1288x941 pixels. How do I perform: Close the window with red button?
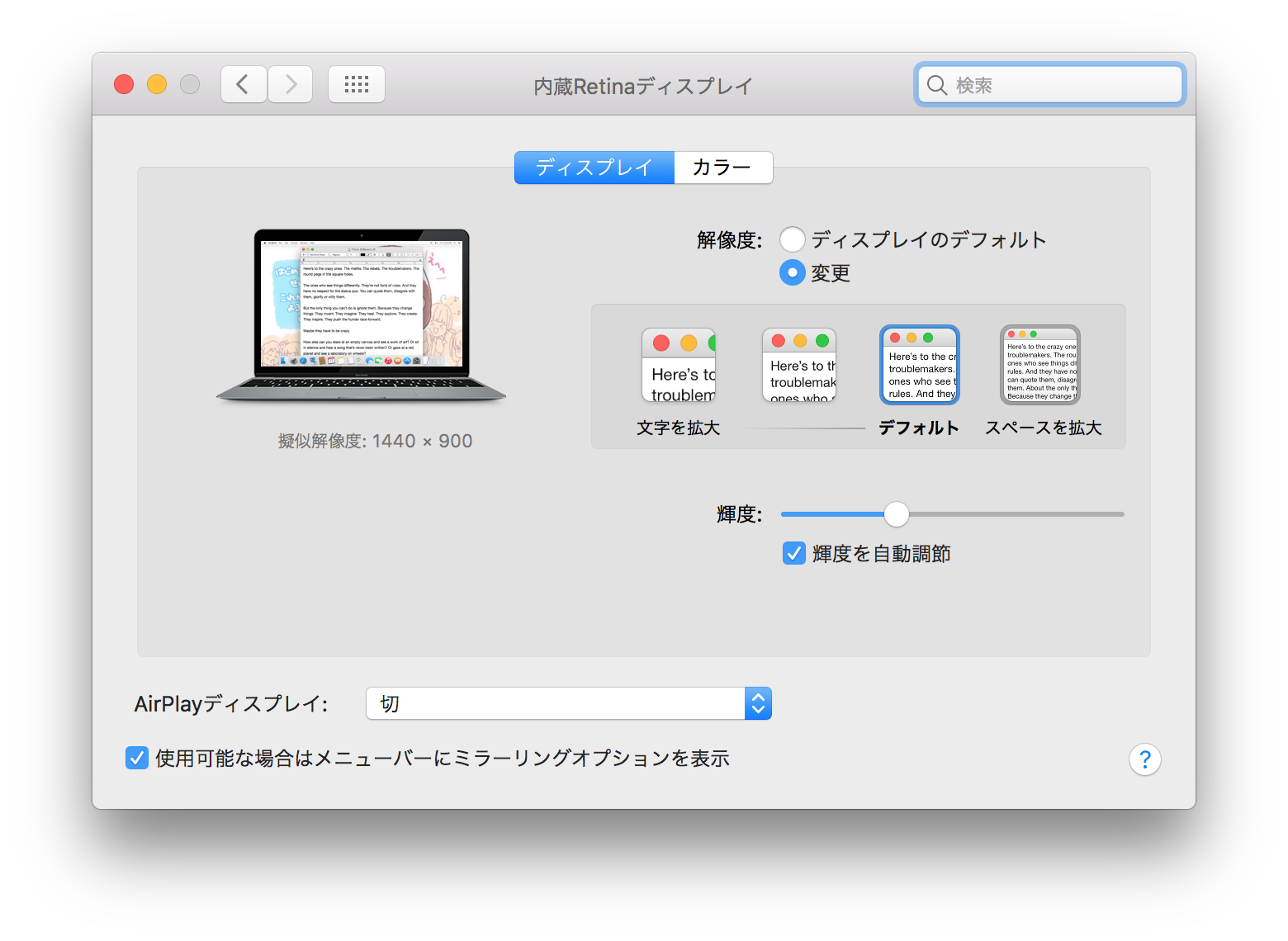coord(124,84)
